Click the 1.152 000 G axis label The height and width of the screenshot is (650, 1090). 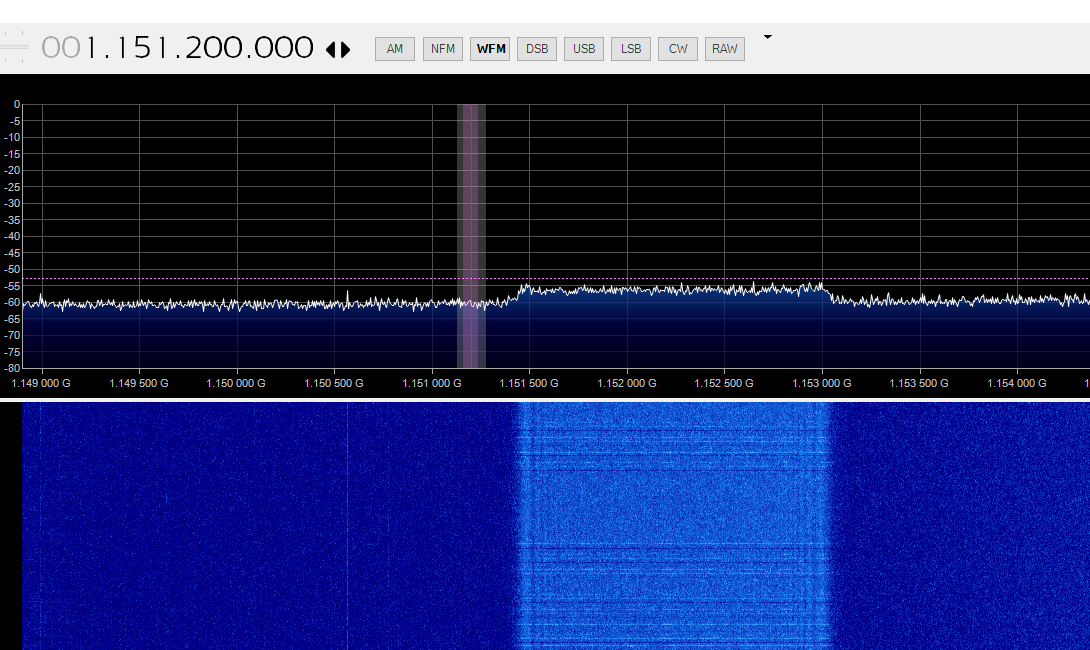tap(627, 383)
